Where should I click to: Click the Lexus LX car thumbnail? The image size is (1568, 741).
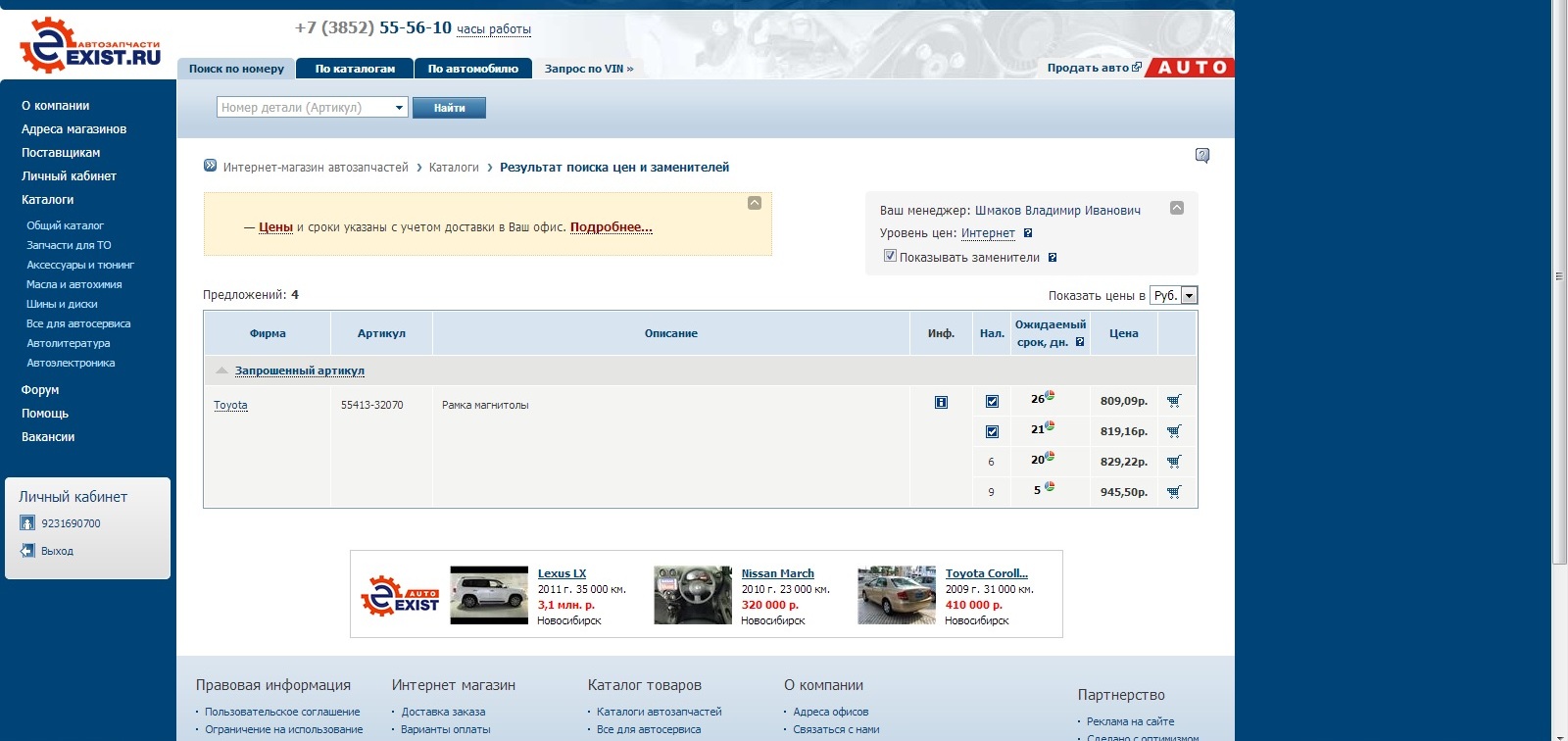point(488,595)
